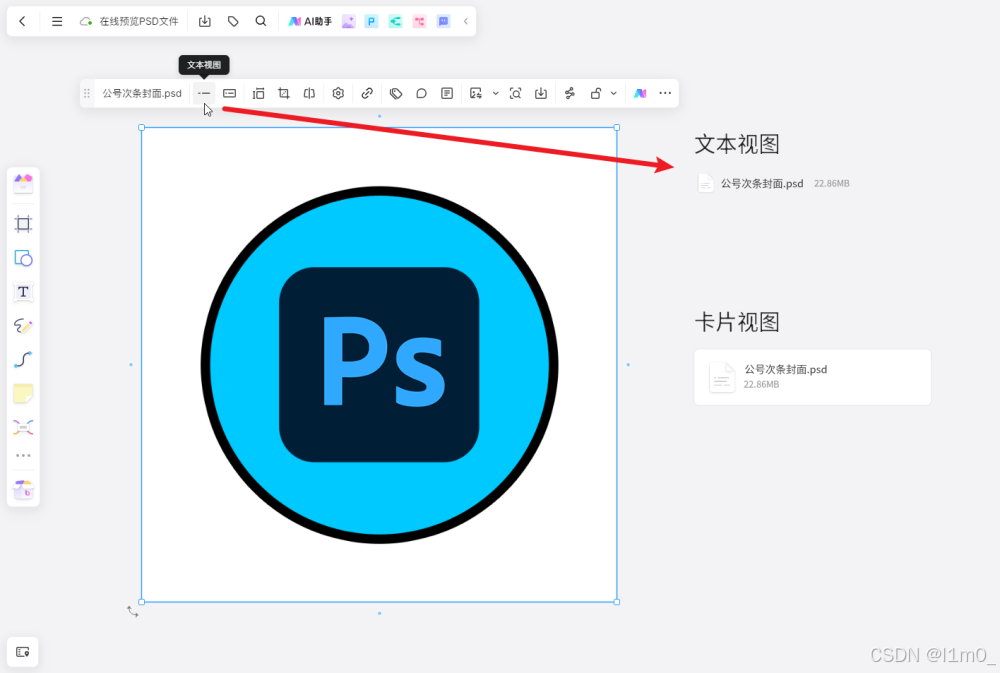Click the blue P icon in top bar
Screen dimensions: 1000x673
(371, 21)
